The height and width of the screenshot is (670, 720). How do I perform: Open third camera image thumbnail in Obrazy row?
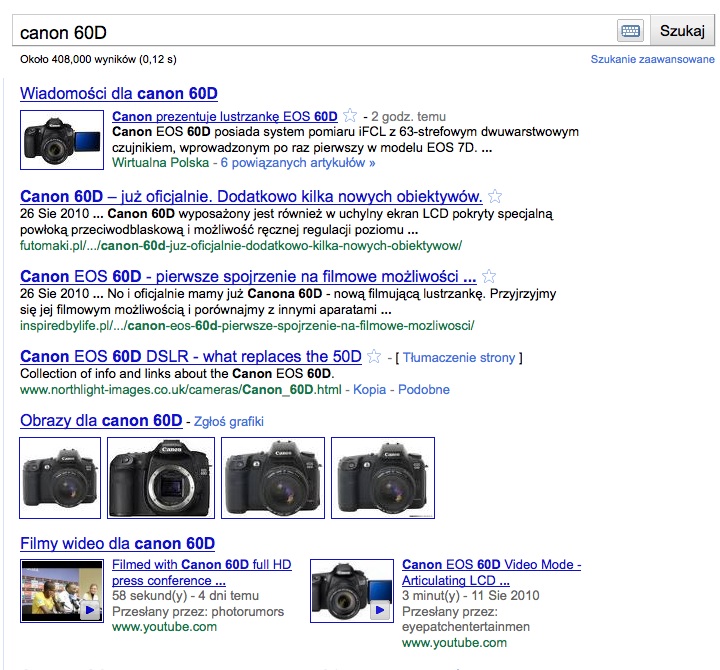(x=273, y=478)
